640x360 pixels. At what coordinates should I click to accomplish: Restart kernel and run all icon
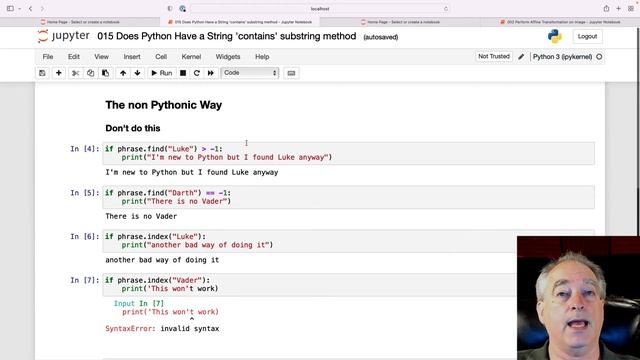point(211,73)
